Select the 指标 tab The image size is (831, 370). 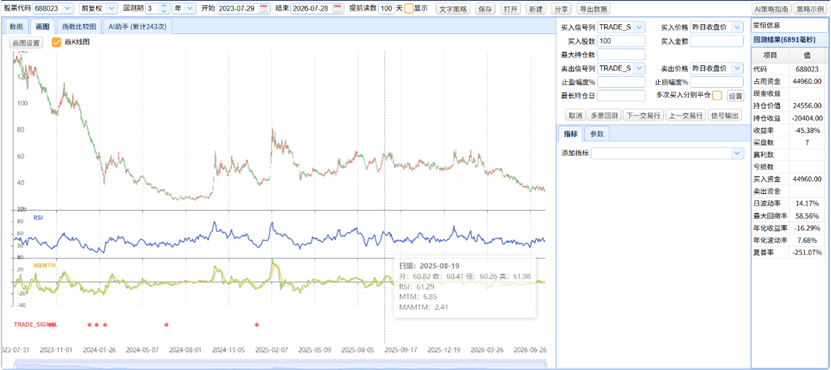(570, 134)
